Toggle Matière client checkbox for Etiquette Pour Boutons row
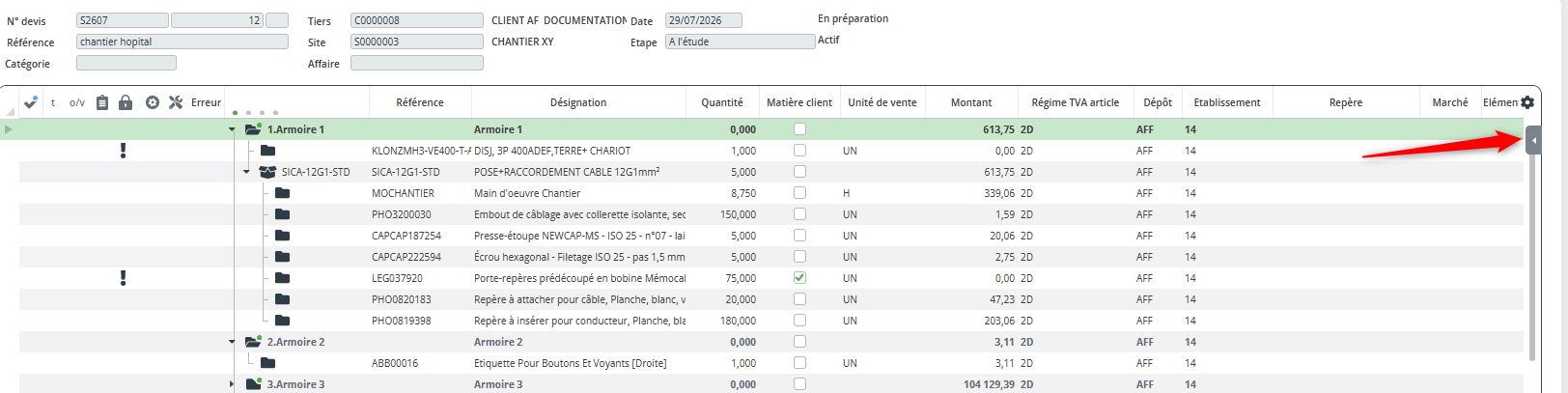The width and height of the screenshot is (1568, 393). pyautogui.click(x=799, y=363)
